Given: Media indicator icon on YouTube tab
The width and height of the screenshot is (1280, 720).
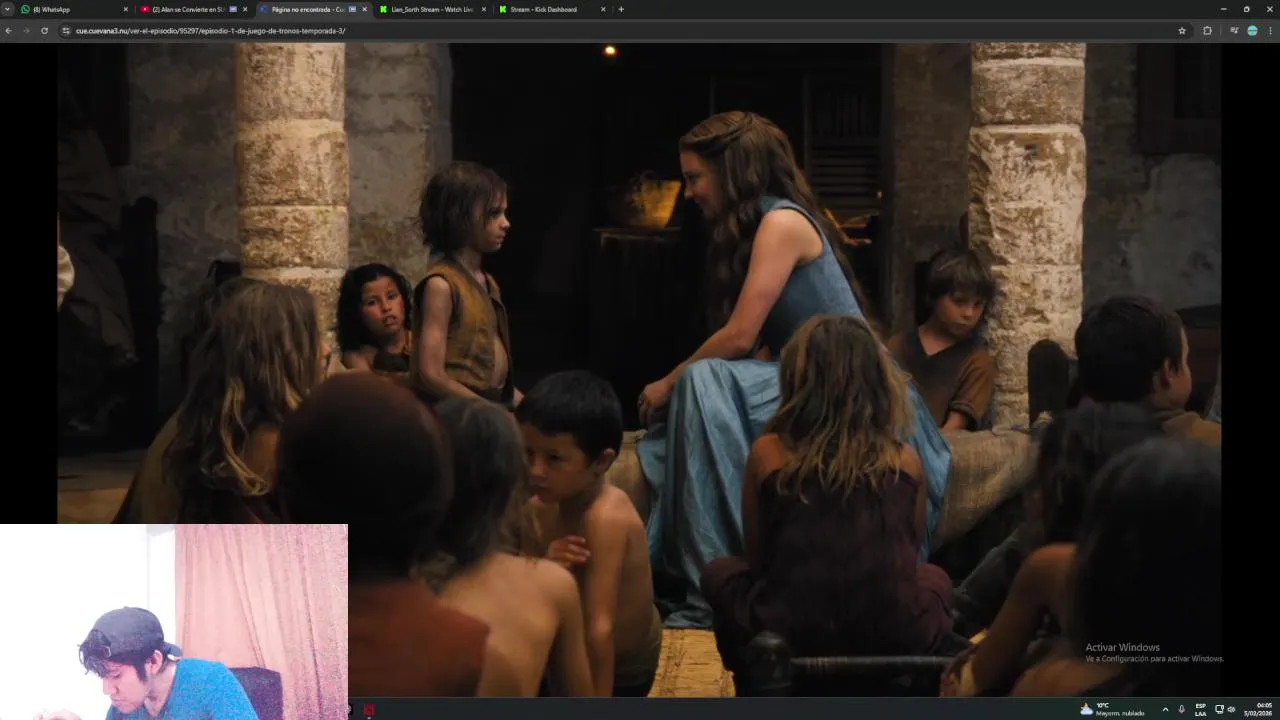Looking at the screenshot, I should click(233, 9).
